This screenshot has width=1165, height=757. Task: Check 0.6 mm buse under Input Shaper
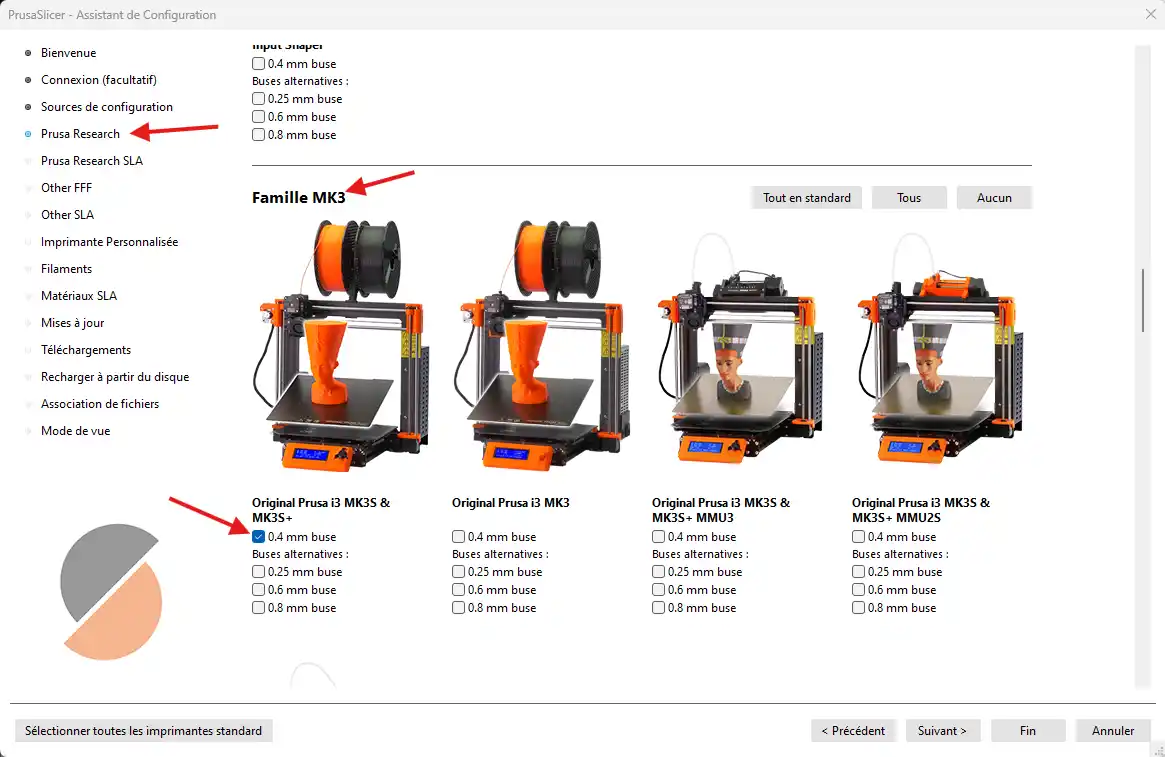pyautogui.click(x=259, y=117)
